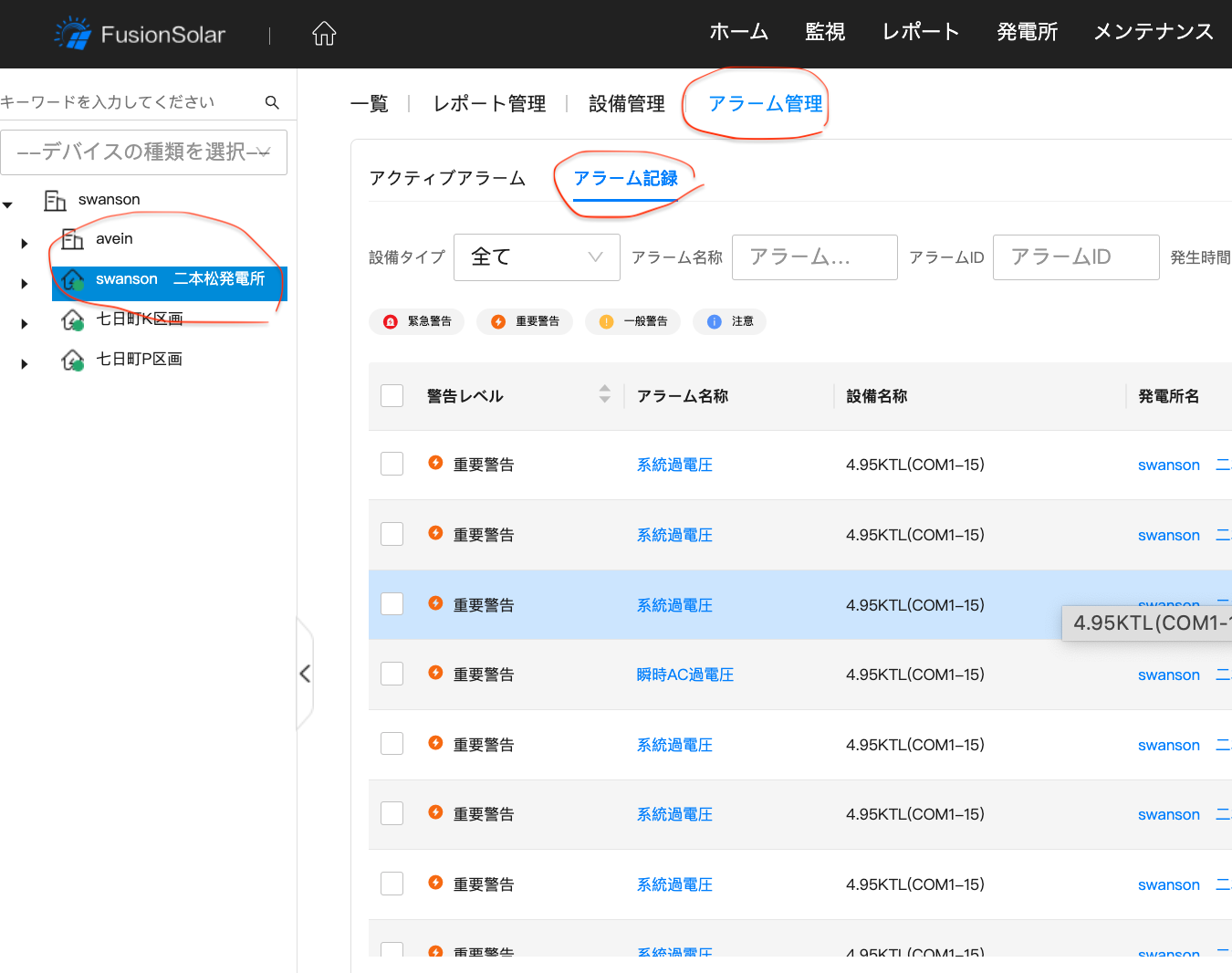The image size is (1232, 973).
Task: Click the keyword search magnifier icon
Action: [272, 102]
